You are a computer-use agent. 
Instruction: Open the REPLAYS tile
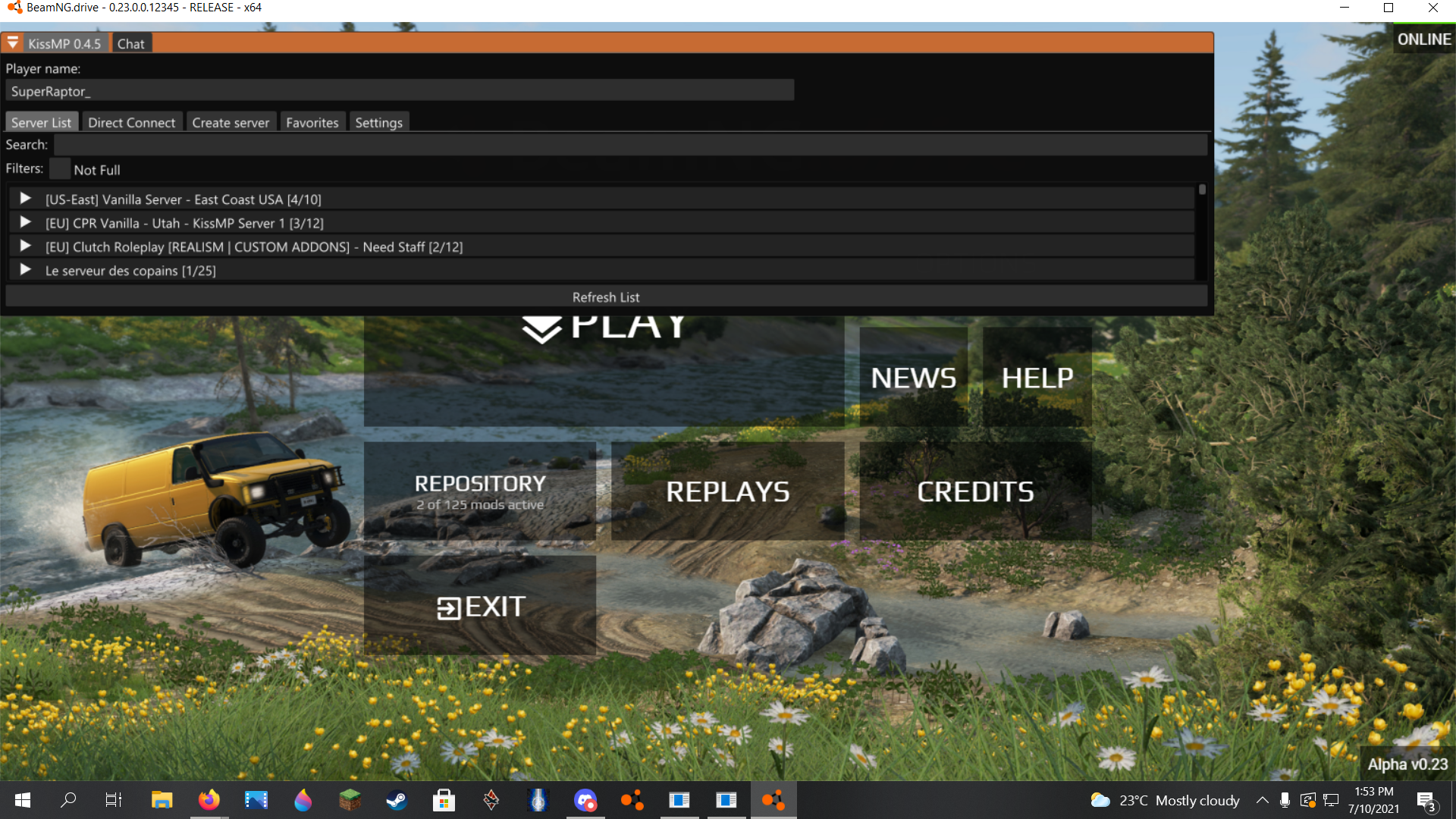tap(727, 491)
